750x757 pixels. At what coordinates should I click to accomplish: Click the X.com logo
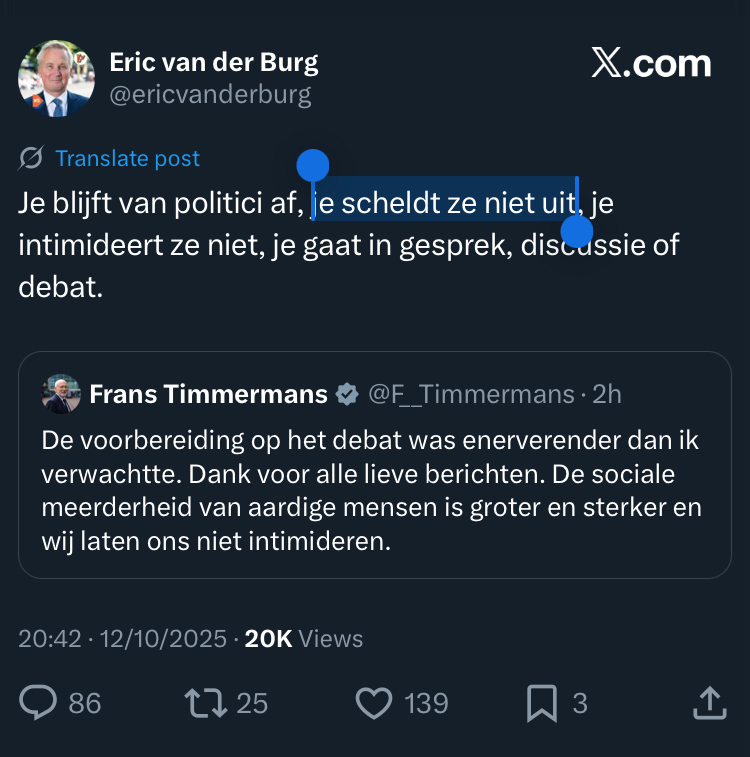[651, 64]
